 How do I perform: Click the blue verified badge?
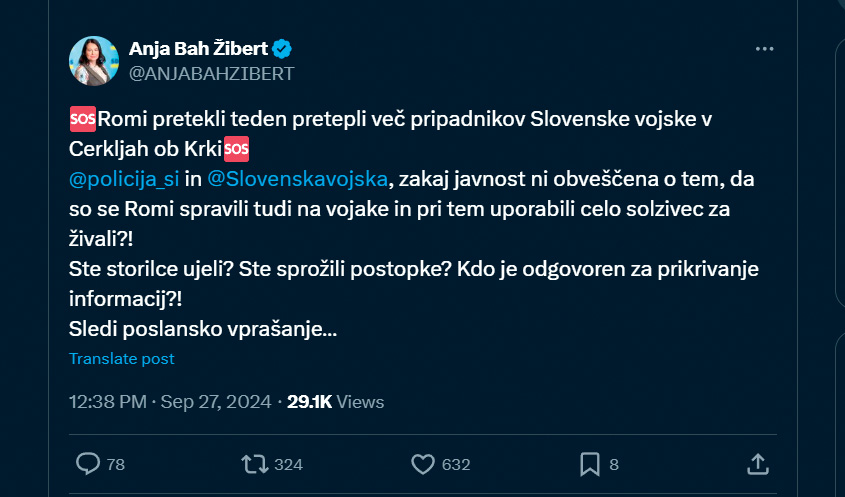[283, 49]
